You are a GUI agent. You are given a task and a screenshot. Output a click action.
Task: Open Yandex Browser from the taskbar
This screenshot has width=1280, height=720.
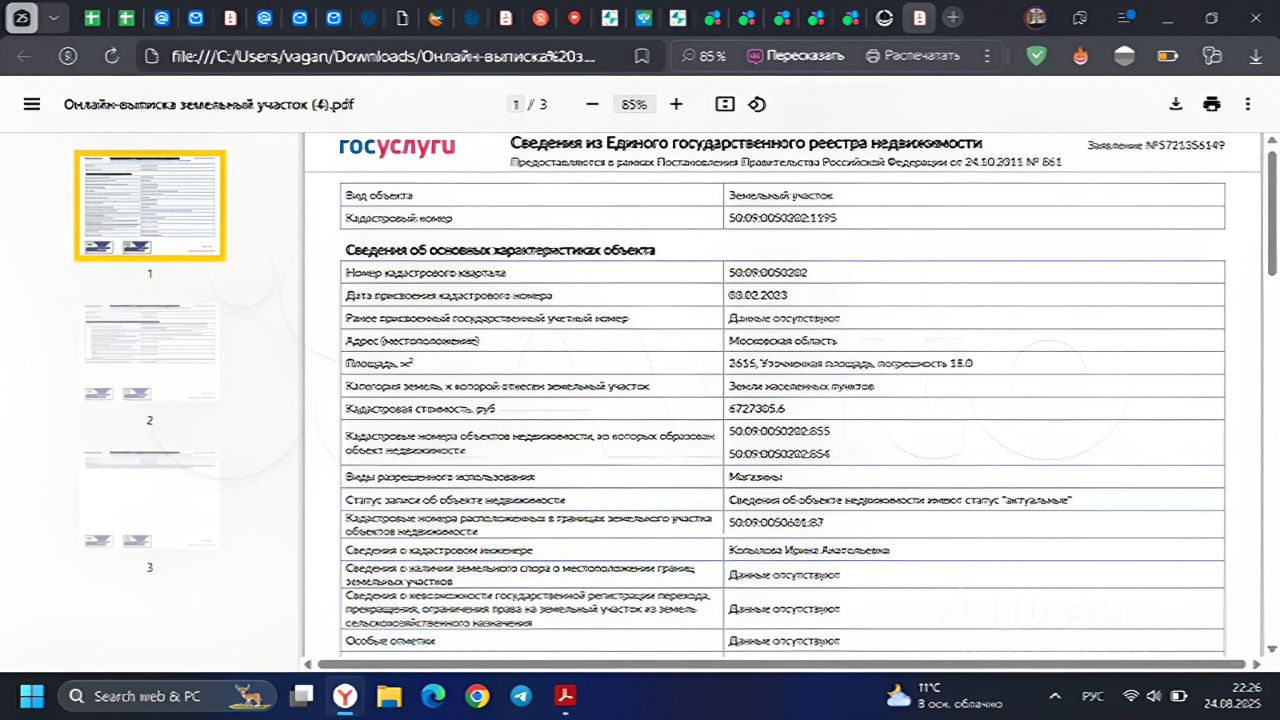[345, 696]
